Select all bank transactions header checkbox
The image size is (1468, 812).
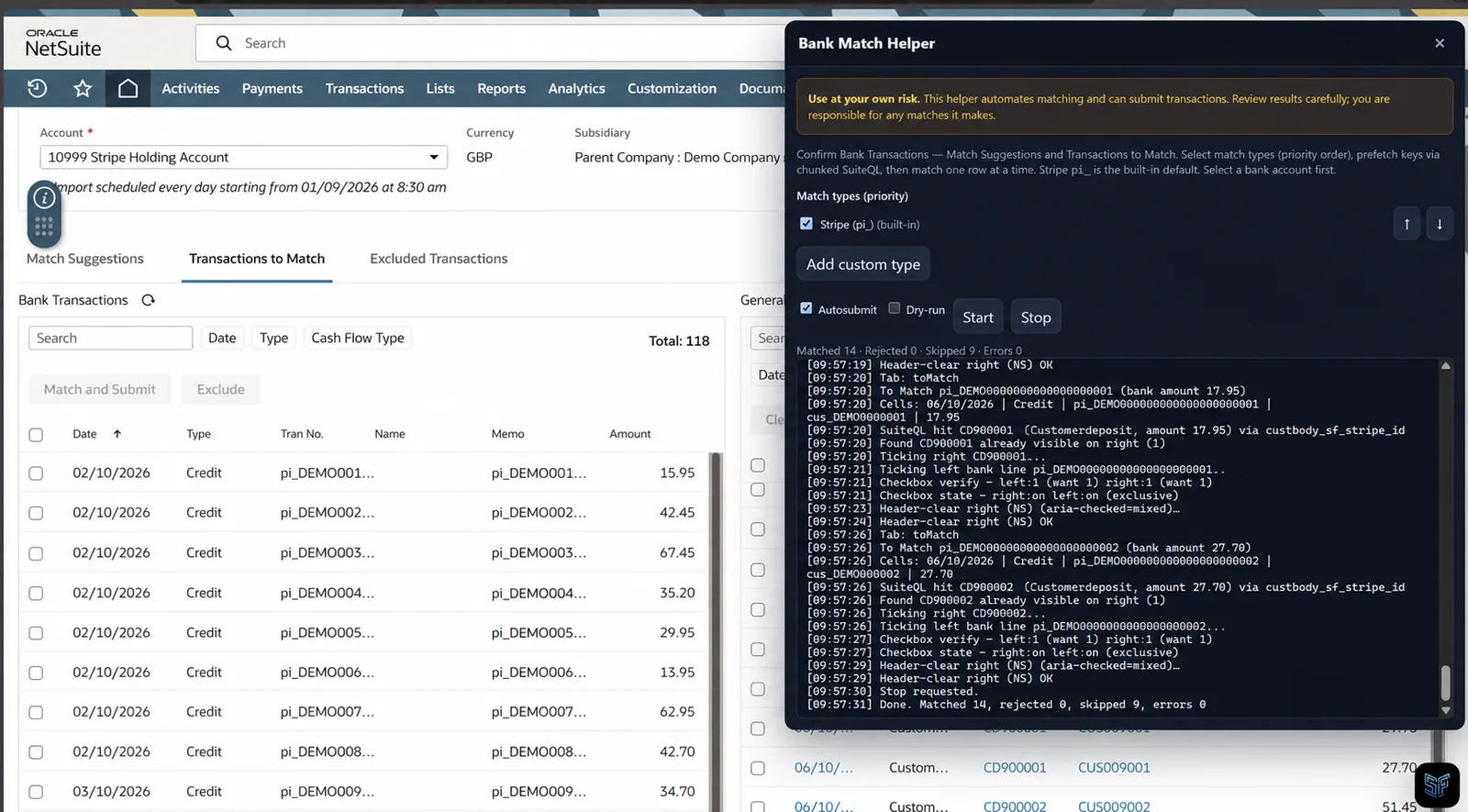click(x=36, y=435)
